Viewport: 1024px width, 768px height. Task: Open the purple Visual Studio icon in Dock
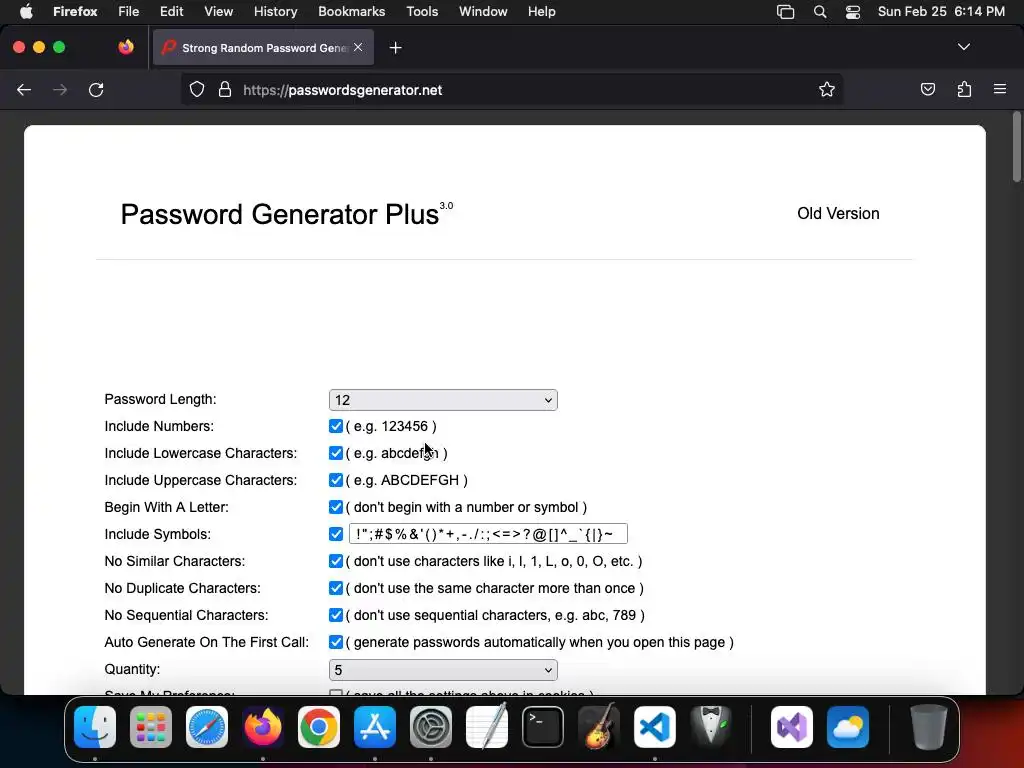click(792, 727)
